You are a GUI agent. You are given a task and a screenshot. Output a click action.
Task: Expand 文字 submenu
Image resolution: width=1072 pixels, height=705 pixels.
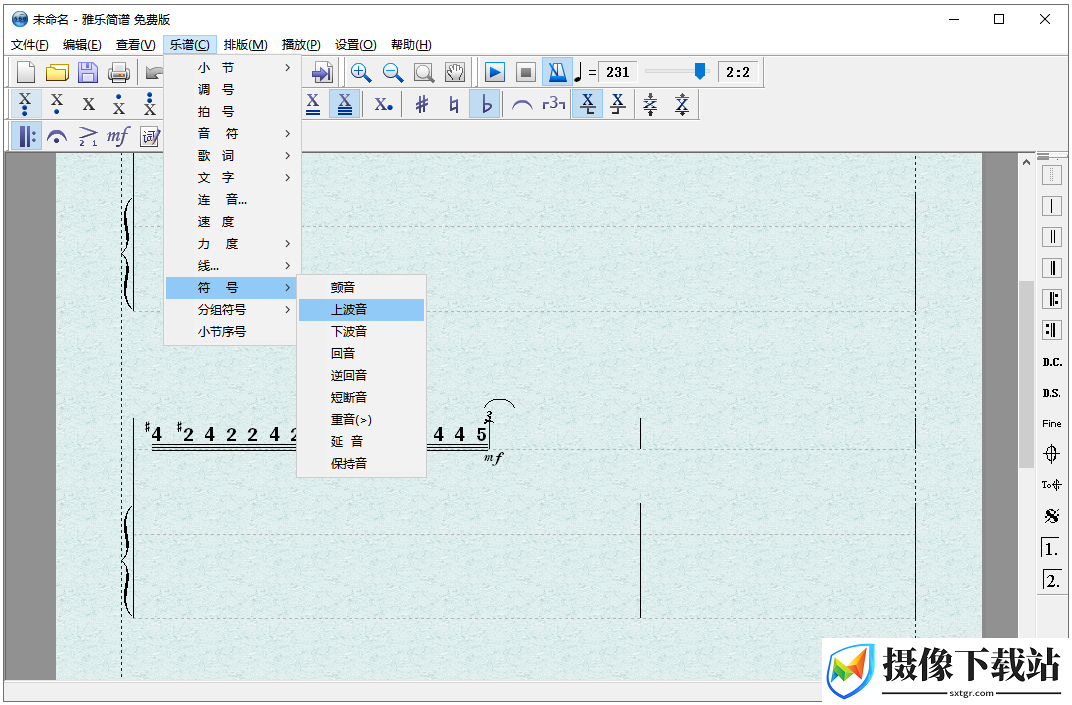click(x=232, y=177)
